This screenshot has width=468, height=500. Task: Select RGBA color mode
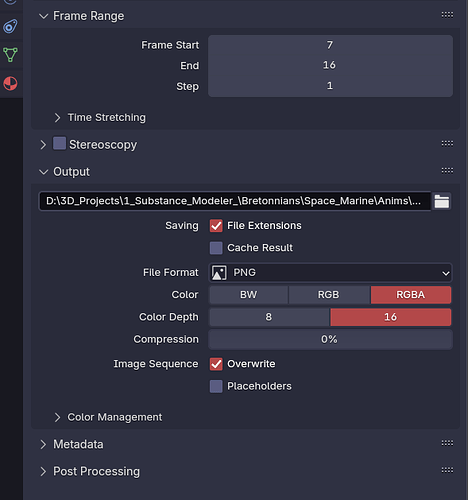pyautogui.click(x=411, y=295)
